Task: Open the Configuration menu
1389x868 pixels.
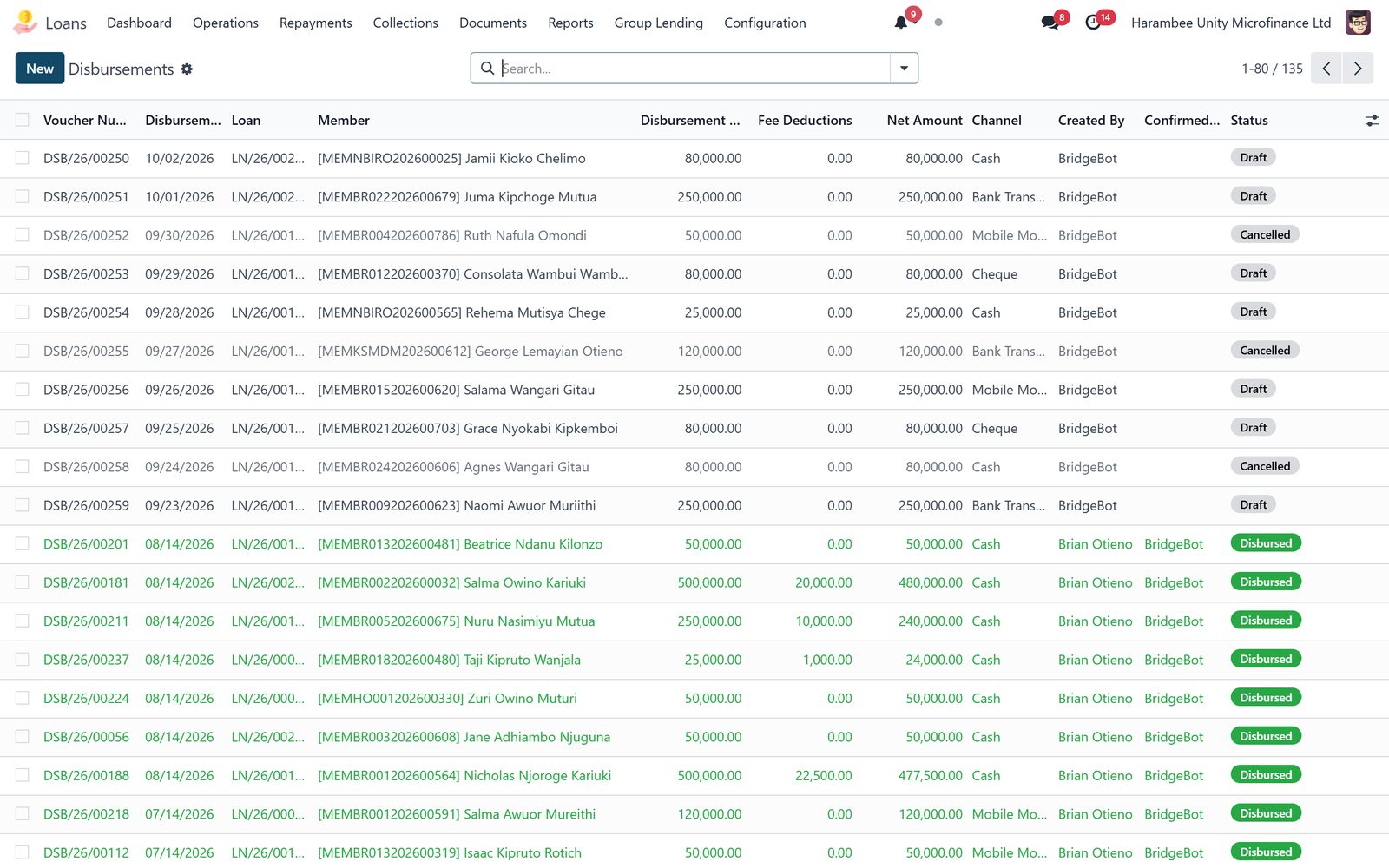Action: click(765, 23)
